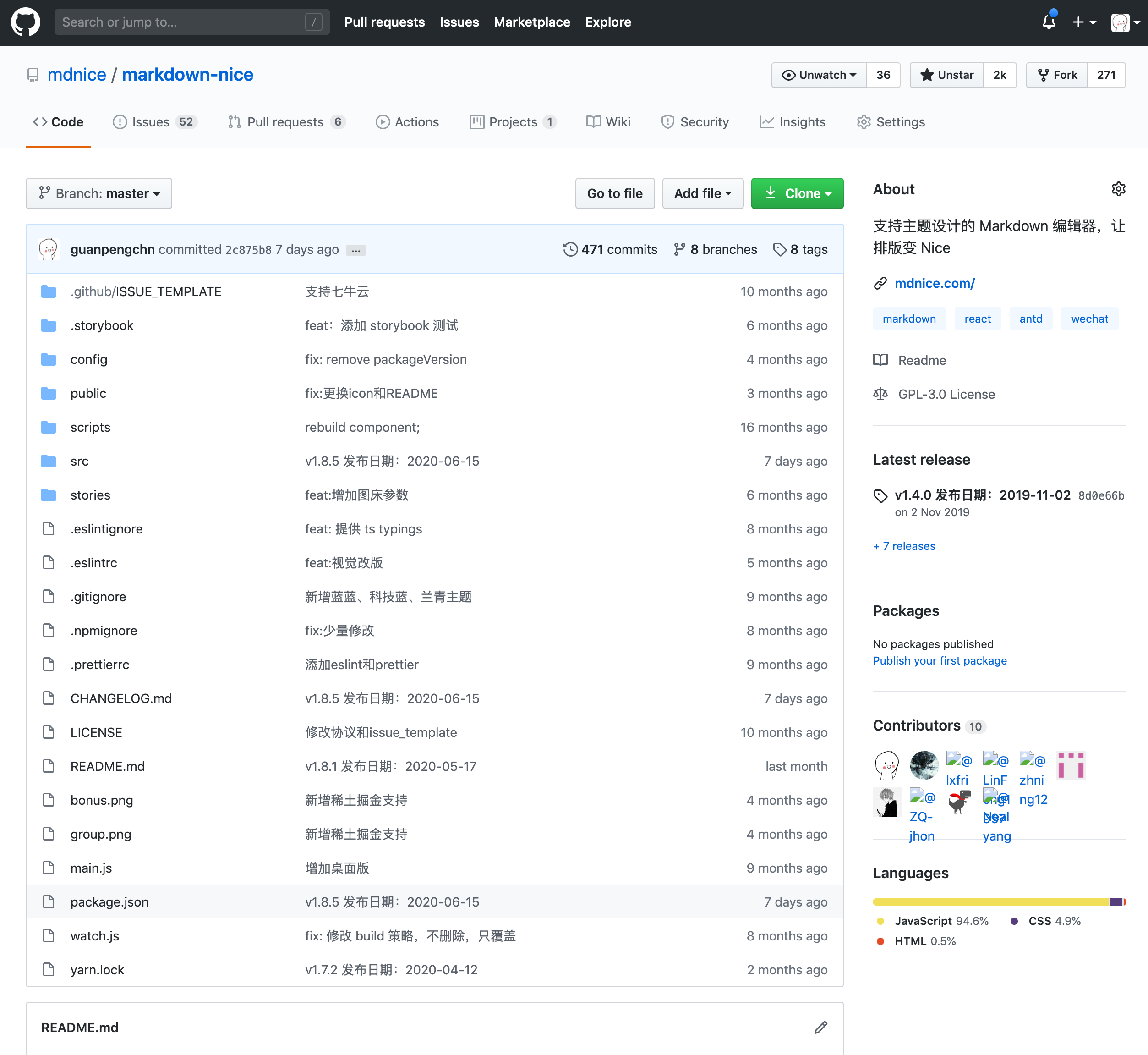This screenshot has height=1055, width=1148.
Task: Edit About section with gear icon
Action: pos(1118,189)
